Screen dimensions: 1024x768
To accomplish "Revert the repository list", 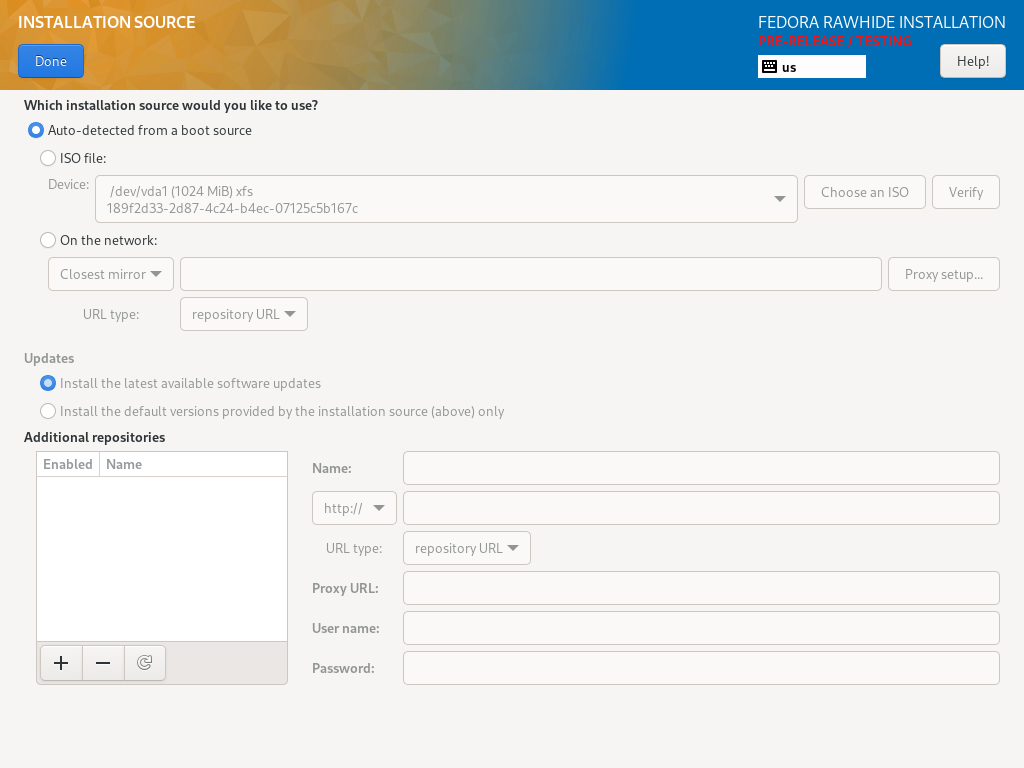I will tap(144, 662).
